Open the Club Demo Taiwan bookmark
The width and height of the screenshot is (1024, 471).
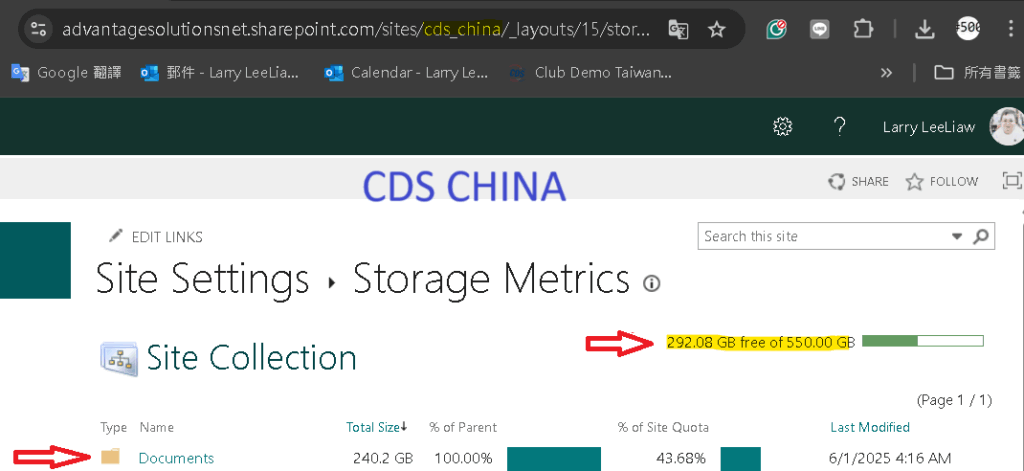pos(590,73)
